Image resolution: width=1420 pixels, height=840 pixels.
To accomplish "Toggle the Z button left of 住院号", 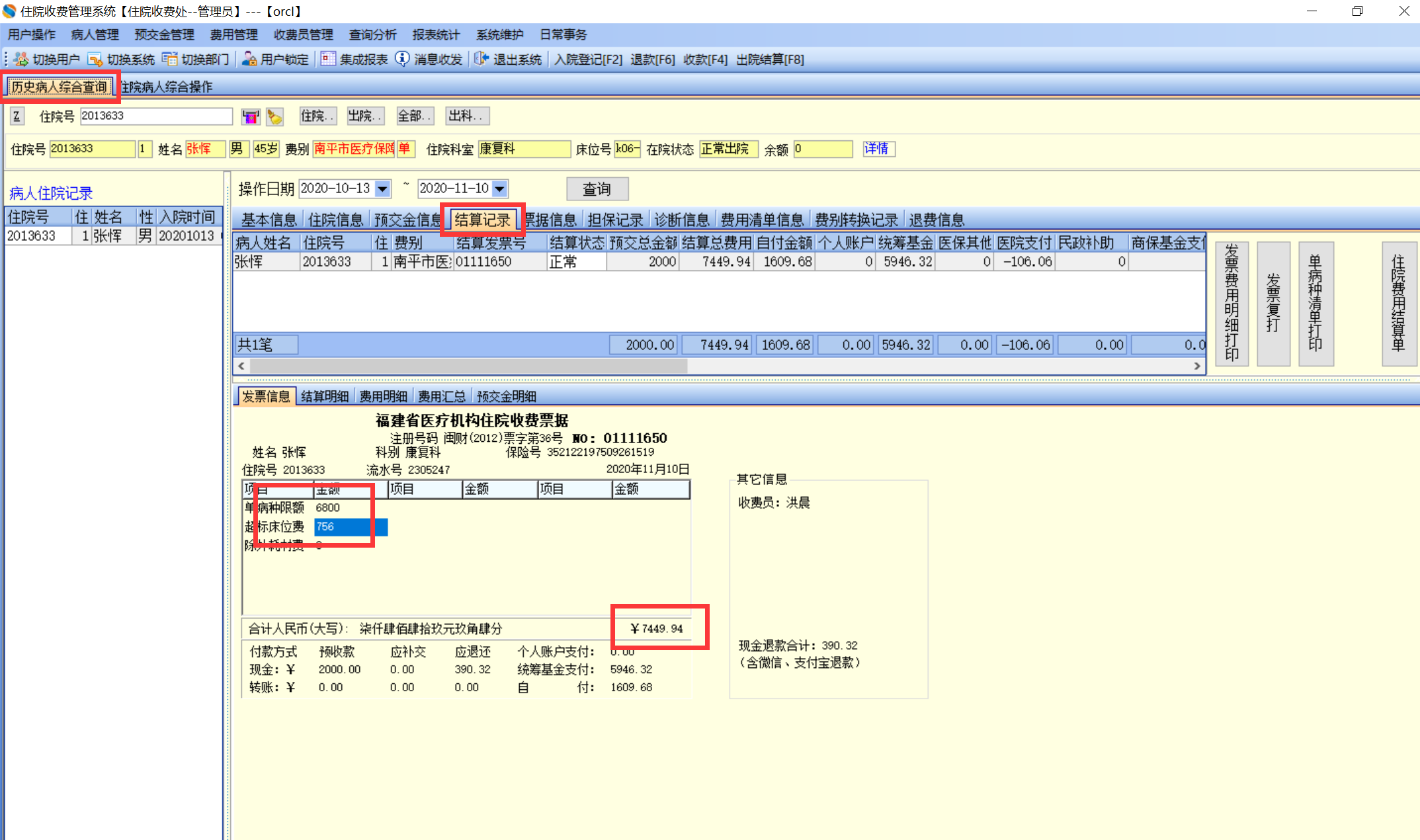I will coord(17,117).
